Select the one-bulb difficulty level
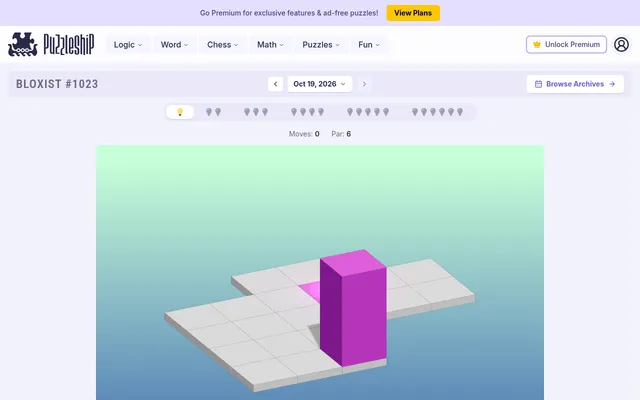The width and height of the screenshot is (640, 400). 180,112
